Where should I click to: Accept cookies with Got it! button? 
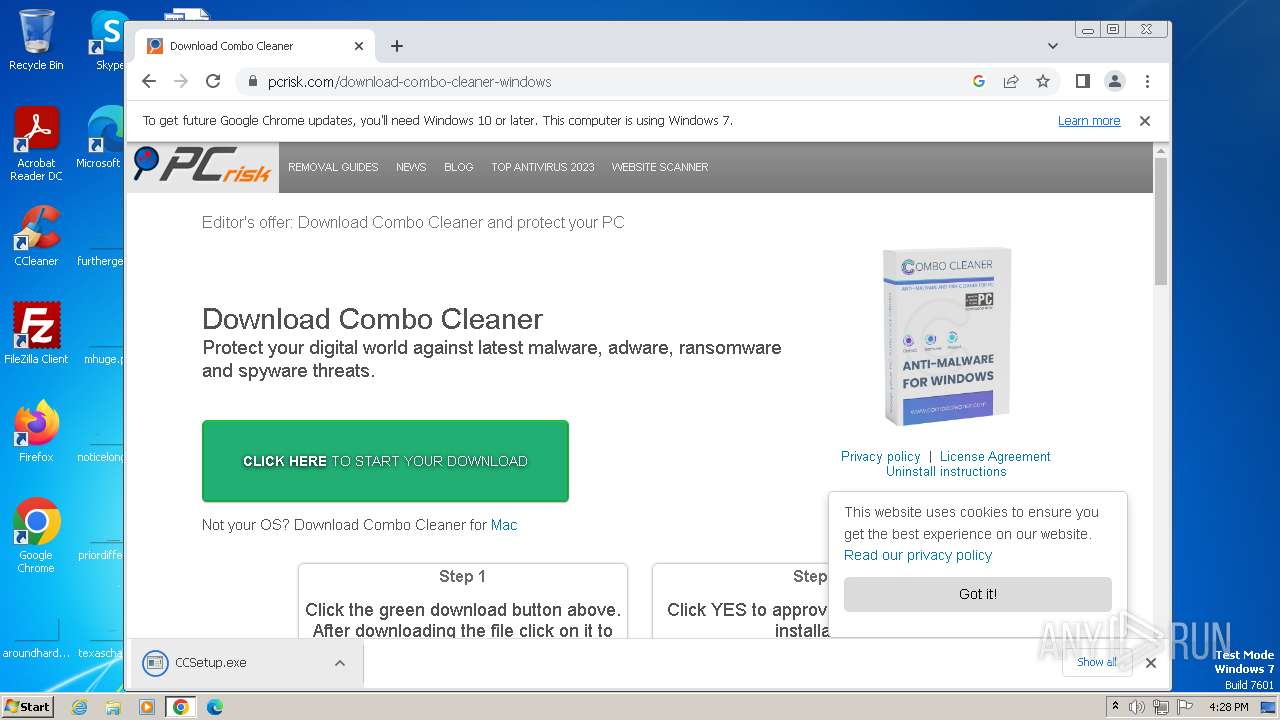[978, 594]
